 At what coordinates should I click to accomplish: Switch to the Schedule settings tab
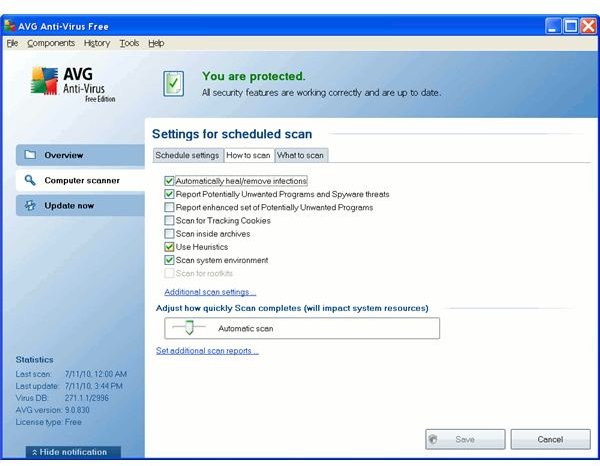coord(188,155)
